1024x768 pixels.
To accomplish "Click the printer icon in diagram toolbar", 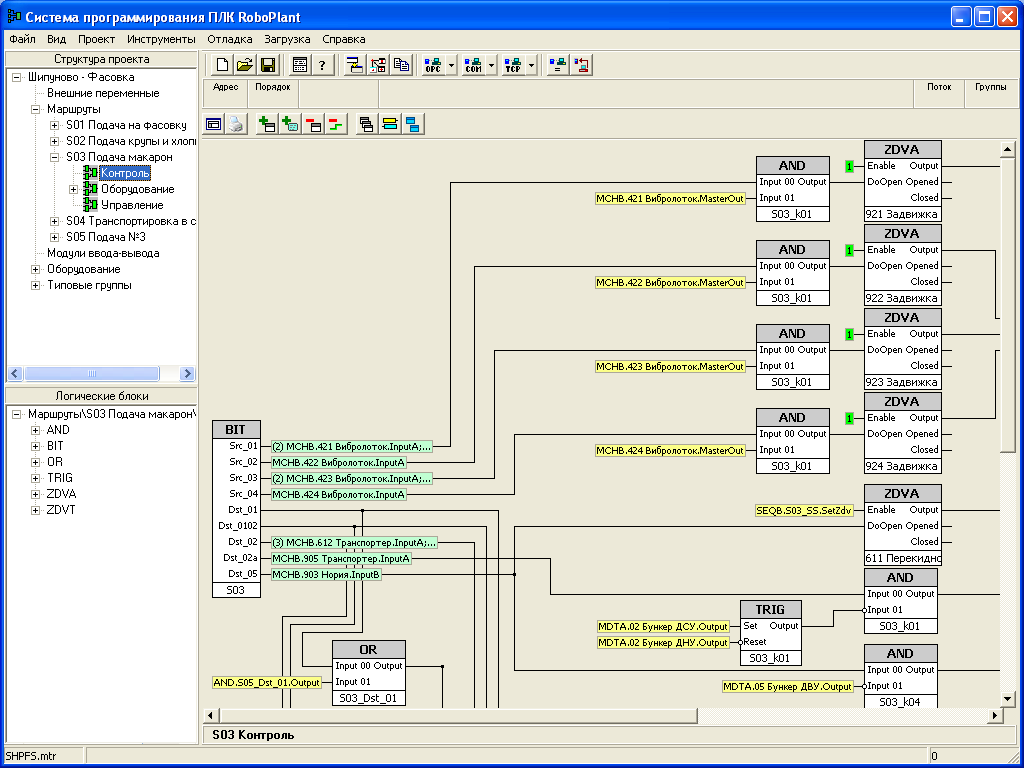I will click(x=235, y=124).
